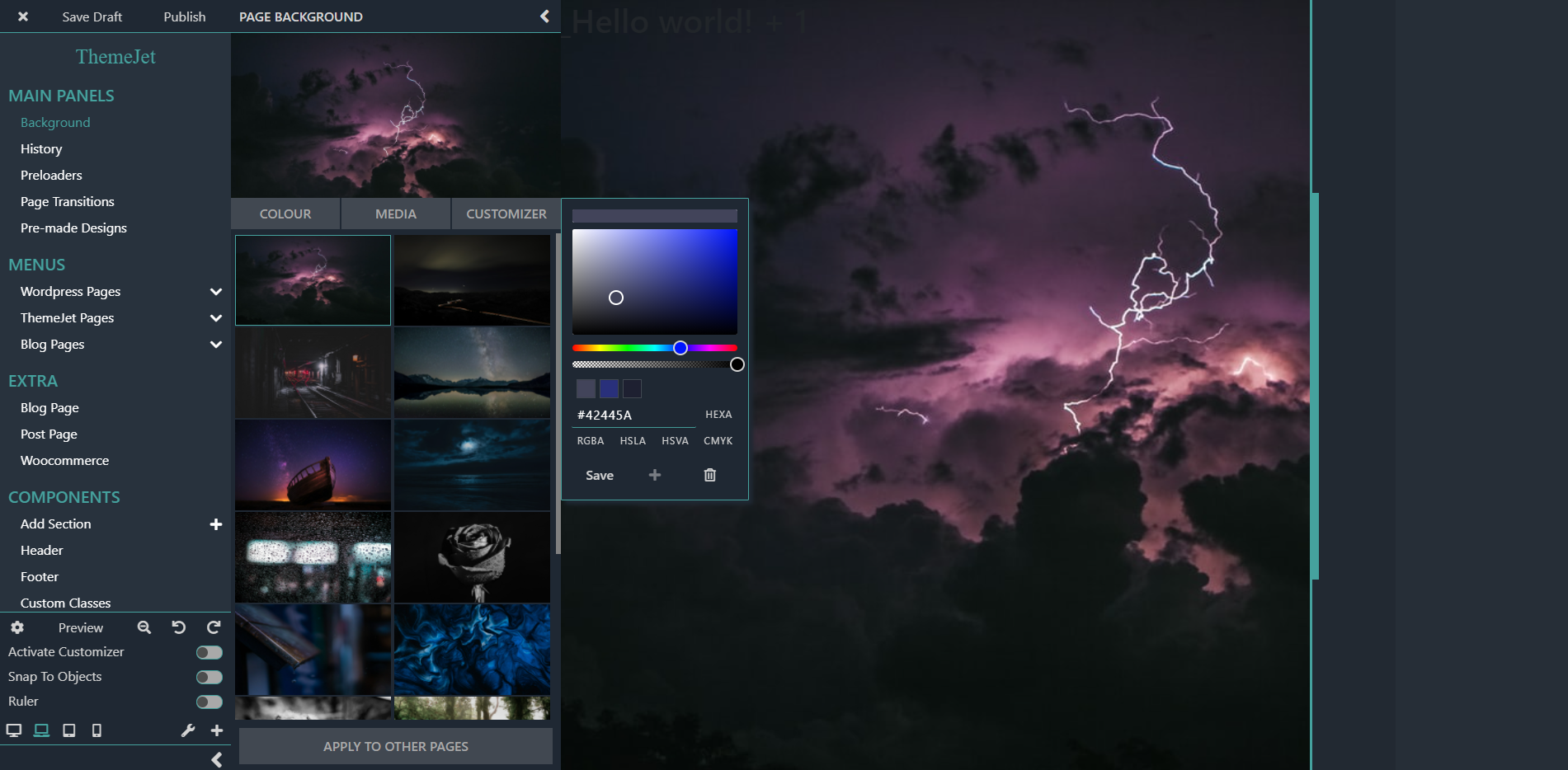Save the current color
Screen dimensions: 1568x770
[x=599, y=475]
